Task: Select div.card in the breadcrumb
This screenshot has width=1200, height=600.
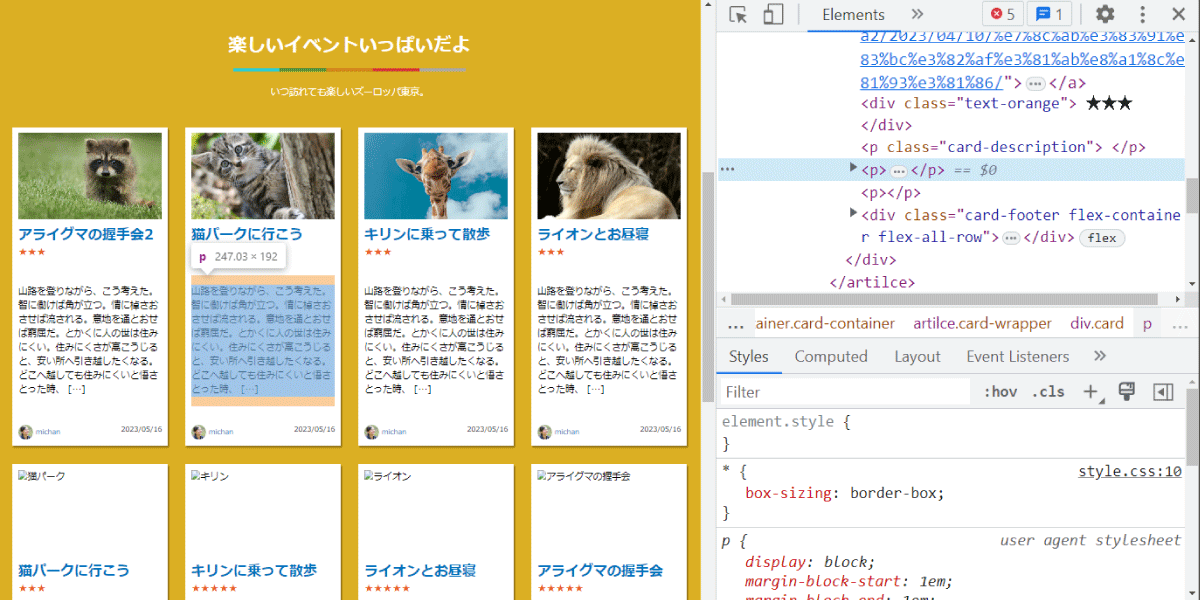Action: tap(1097, 323)
